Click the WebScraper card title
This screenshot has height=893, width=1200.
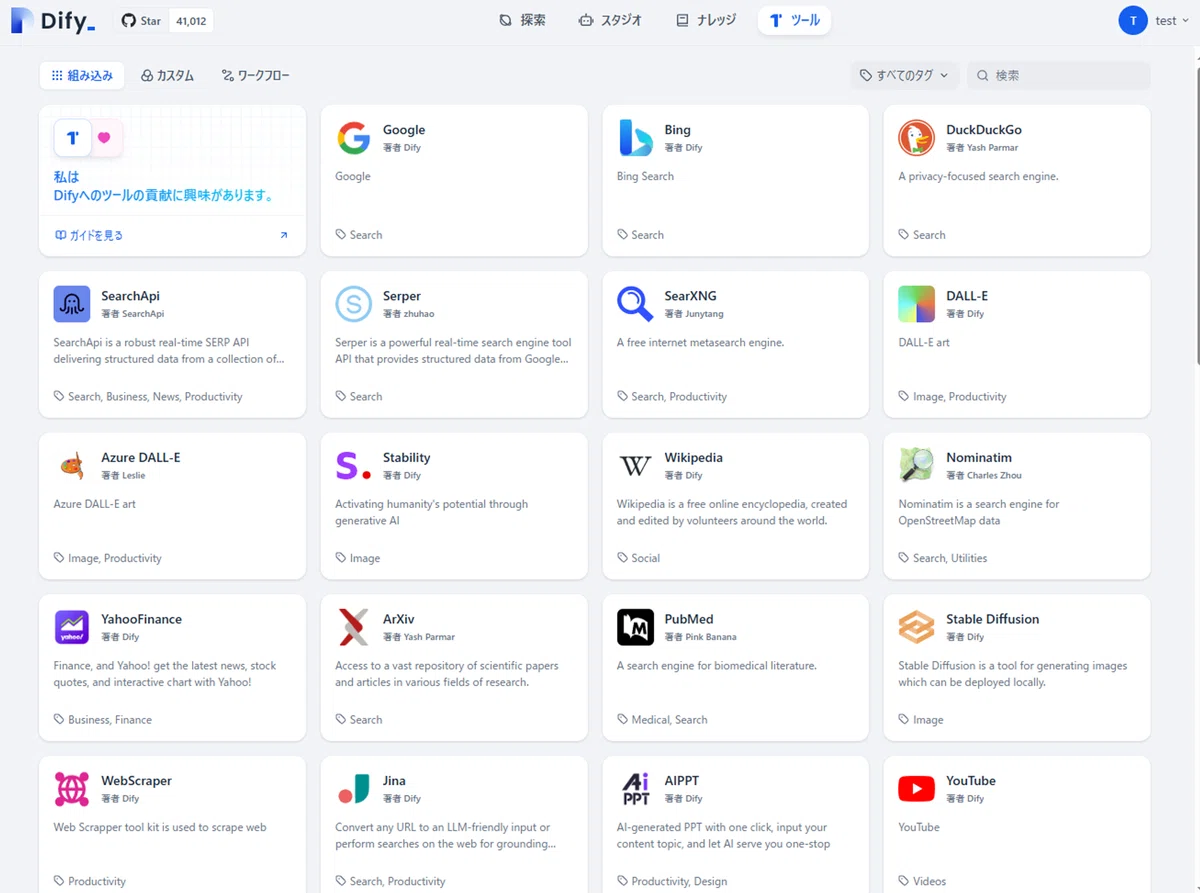136,781
